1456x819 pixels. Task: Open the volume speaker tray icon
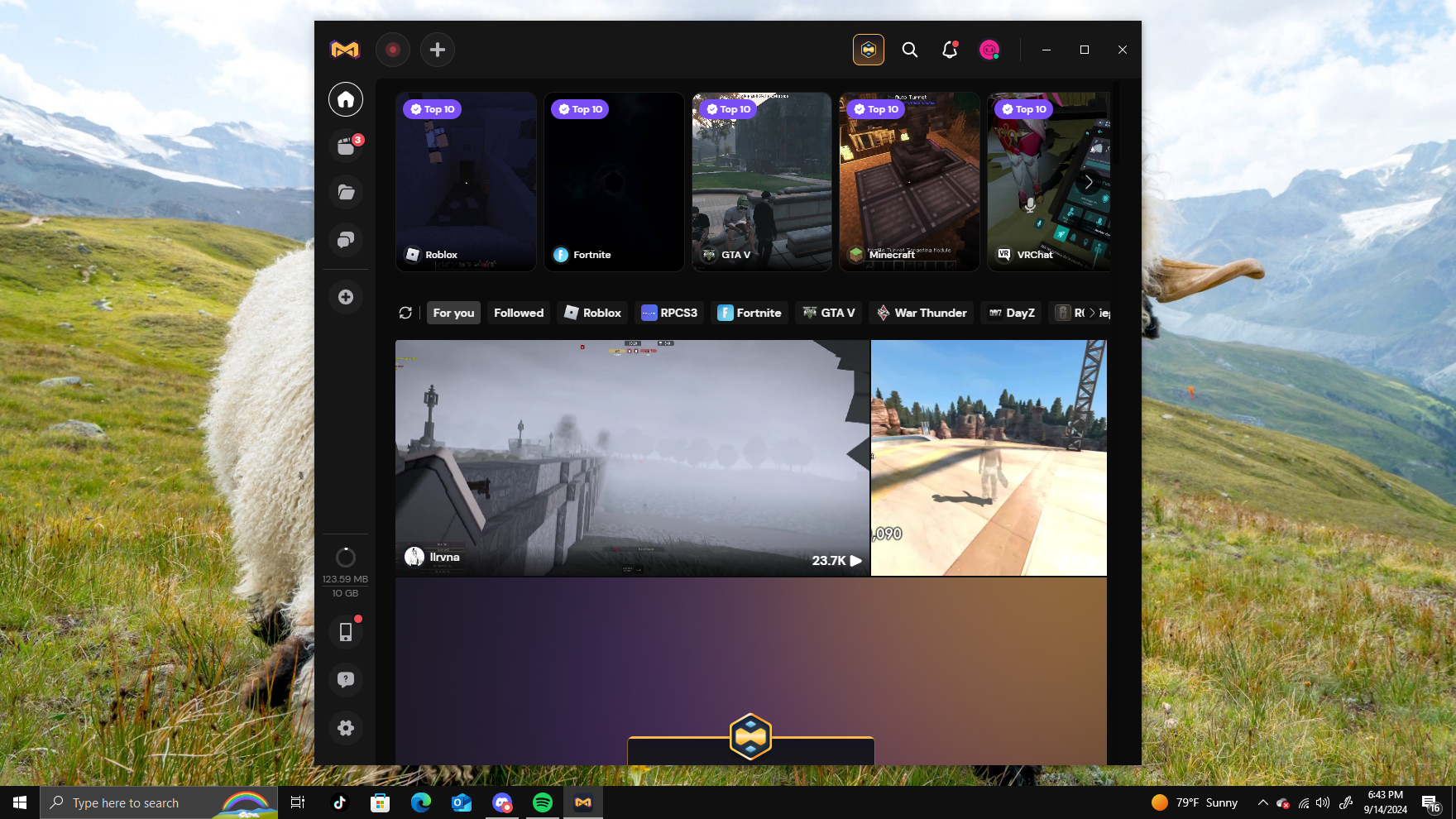pyautogui.click(x=1323, y=802)
